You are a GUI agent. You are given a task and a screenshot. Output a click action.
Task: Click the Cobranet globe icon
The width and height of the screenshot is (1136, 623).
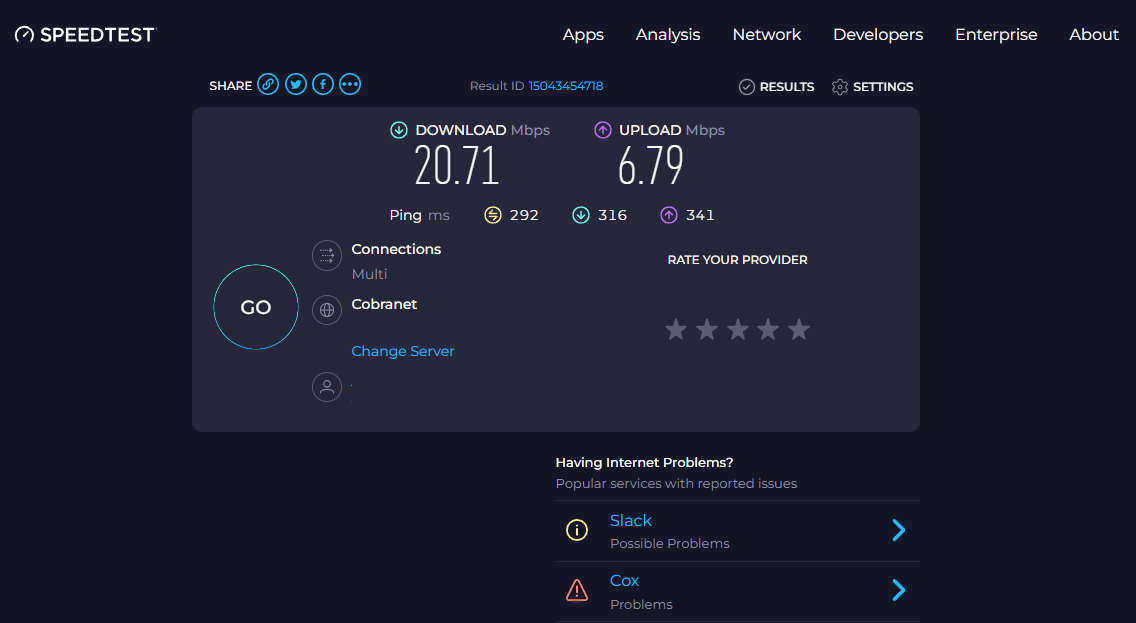click(326, 310)
